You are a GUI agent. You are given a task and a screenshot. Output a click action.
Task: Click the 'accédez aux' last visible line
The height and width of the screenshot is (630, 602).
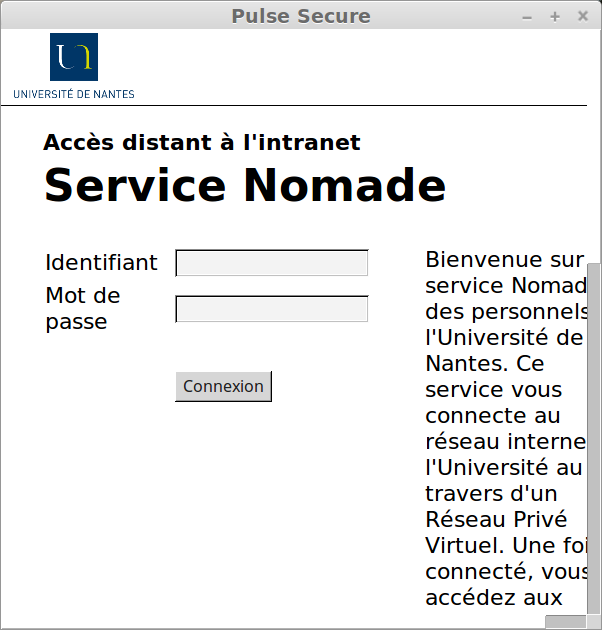click(x=493, y=598)
